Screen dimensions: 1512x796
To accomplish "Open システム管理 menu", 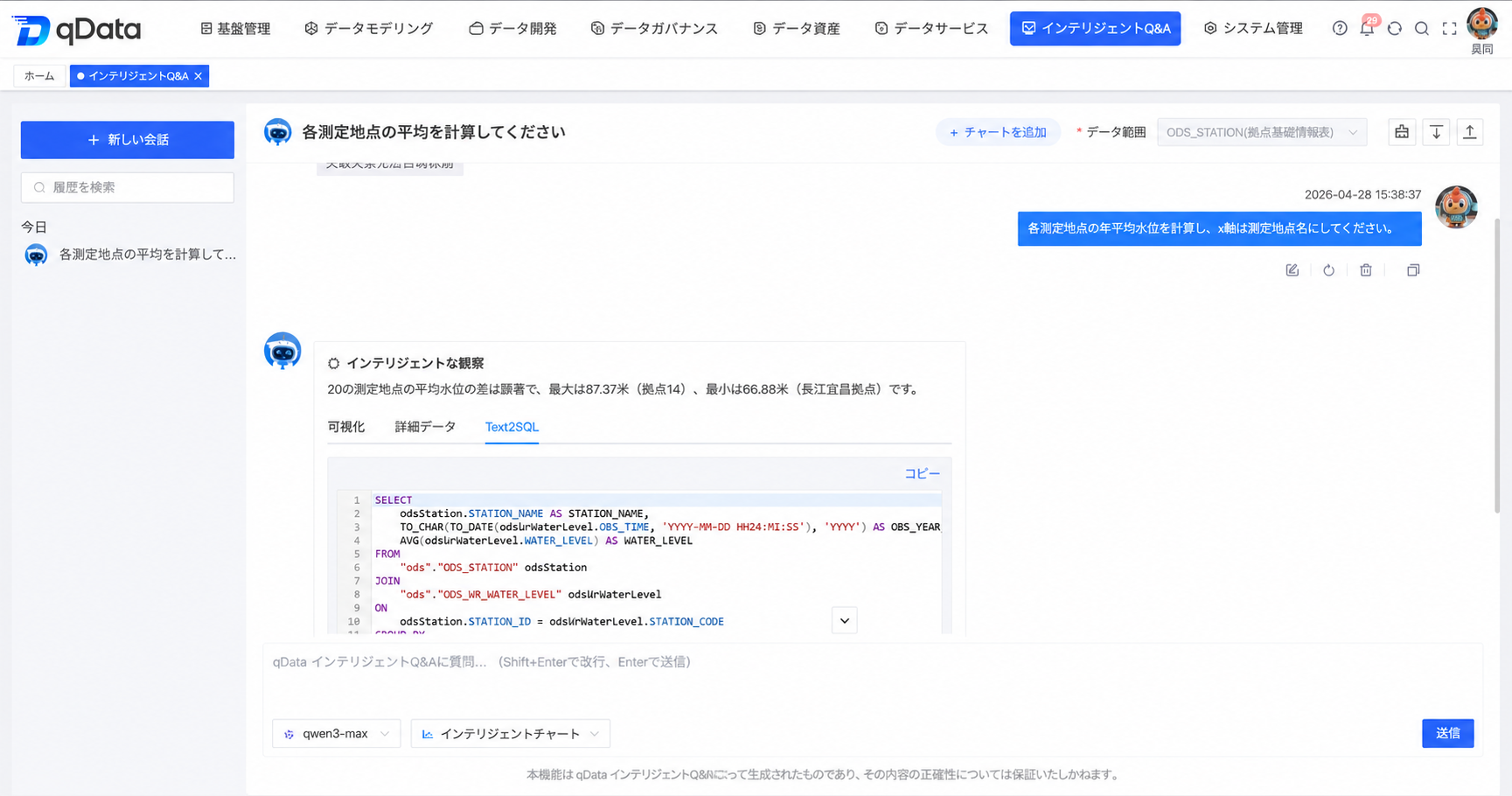I will tap(1253, 28).
